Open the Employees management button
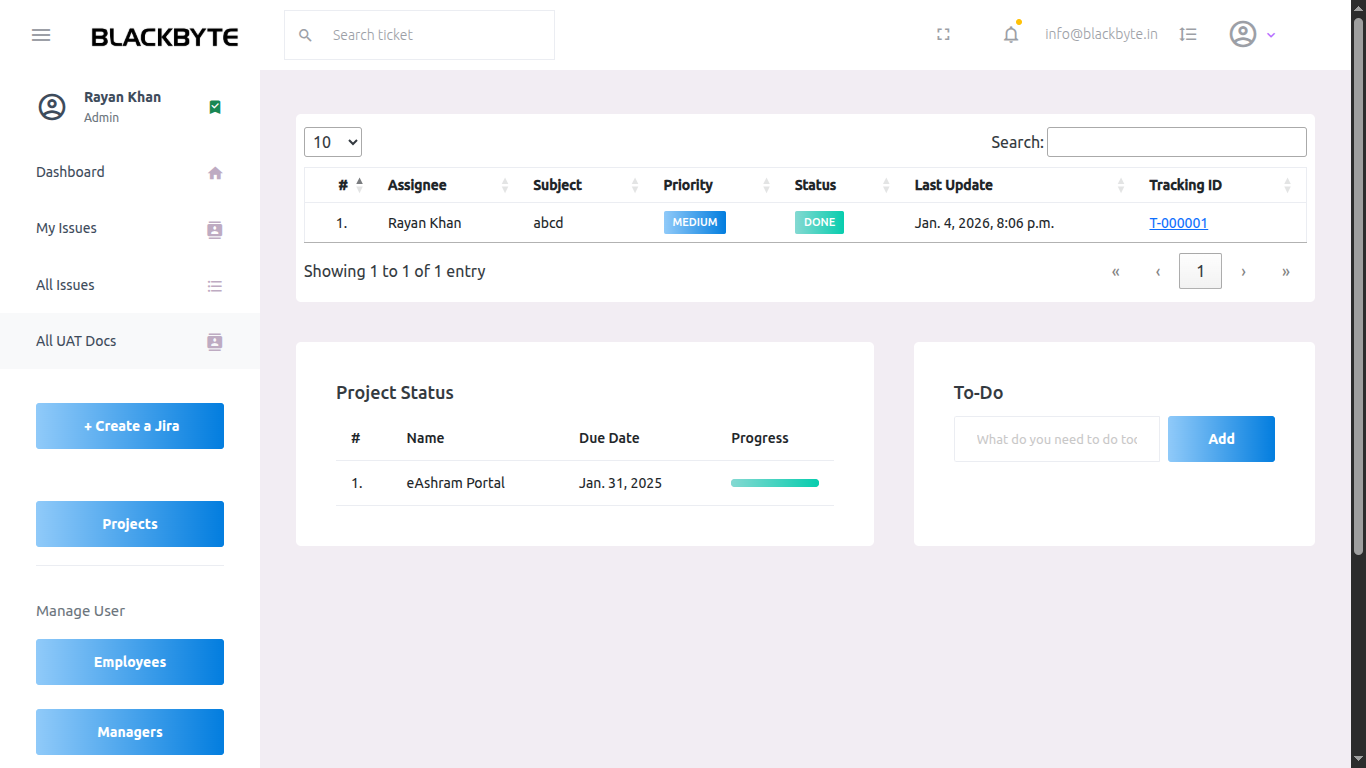 tap(130, 662)
